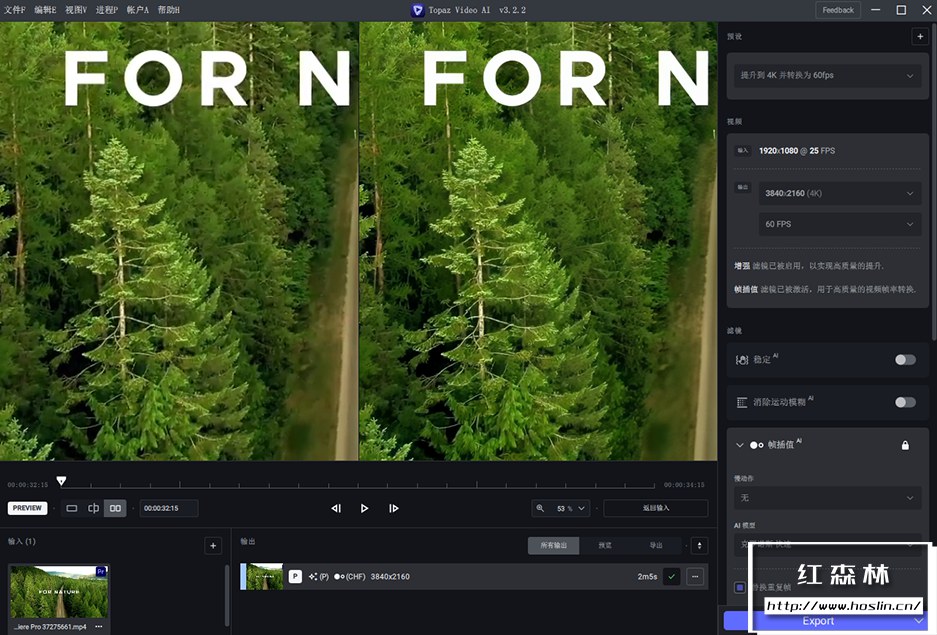937x635 pixels.
Task: Open the 视图V menu
Action: pyautogui.click(x=76, y=10)
